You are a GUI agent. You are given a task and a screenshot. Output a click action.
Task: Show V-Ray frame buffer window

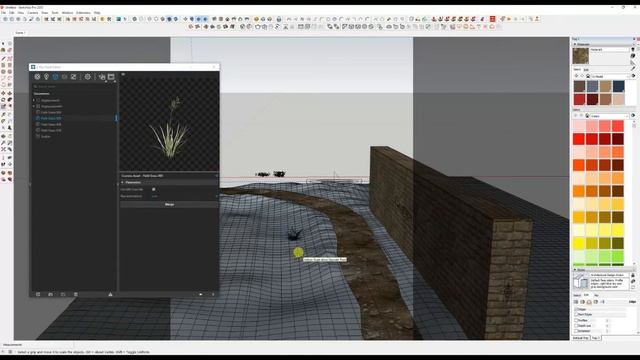click(x=111, y=77)
